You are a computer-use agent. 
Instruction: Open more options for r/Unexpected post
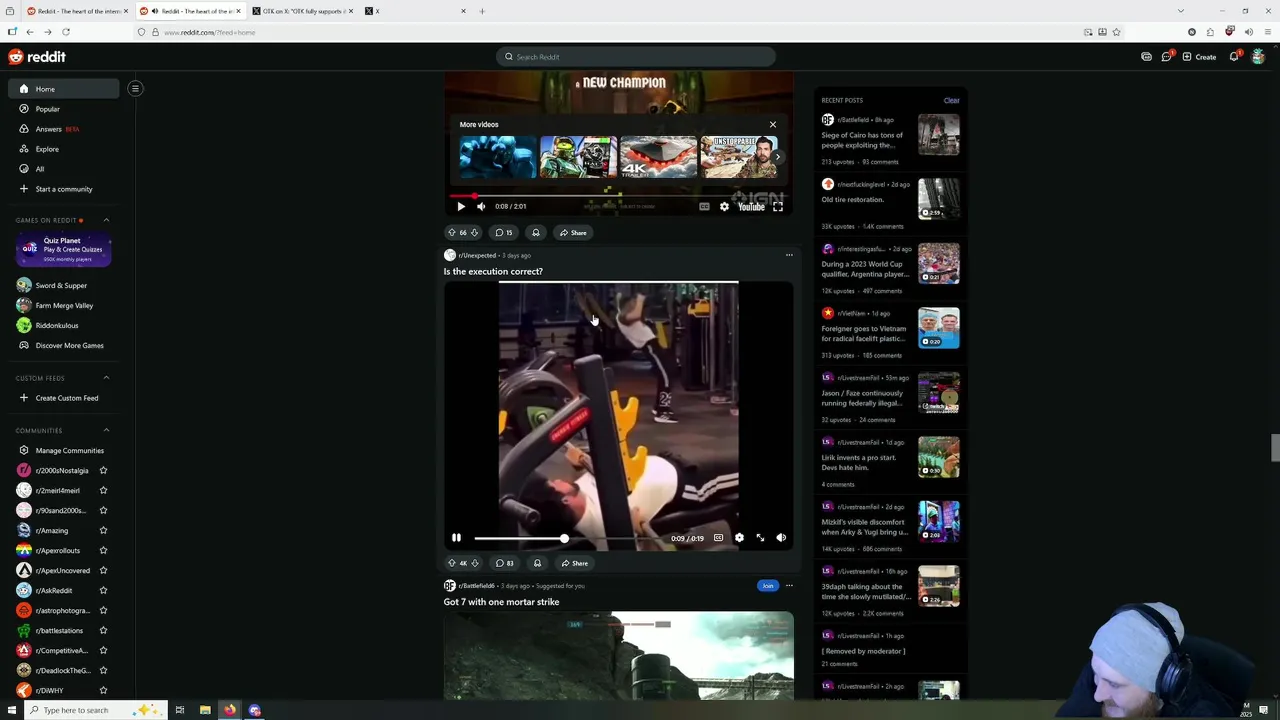coord(789,255)
